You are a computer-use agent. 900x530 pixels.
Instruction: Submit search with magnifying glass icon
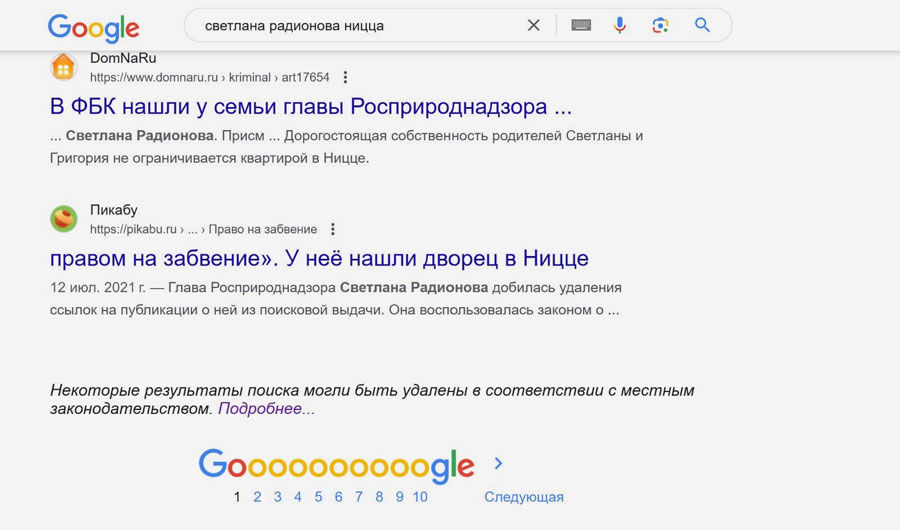click(702, 25)
